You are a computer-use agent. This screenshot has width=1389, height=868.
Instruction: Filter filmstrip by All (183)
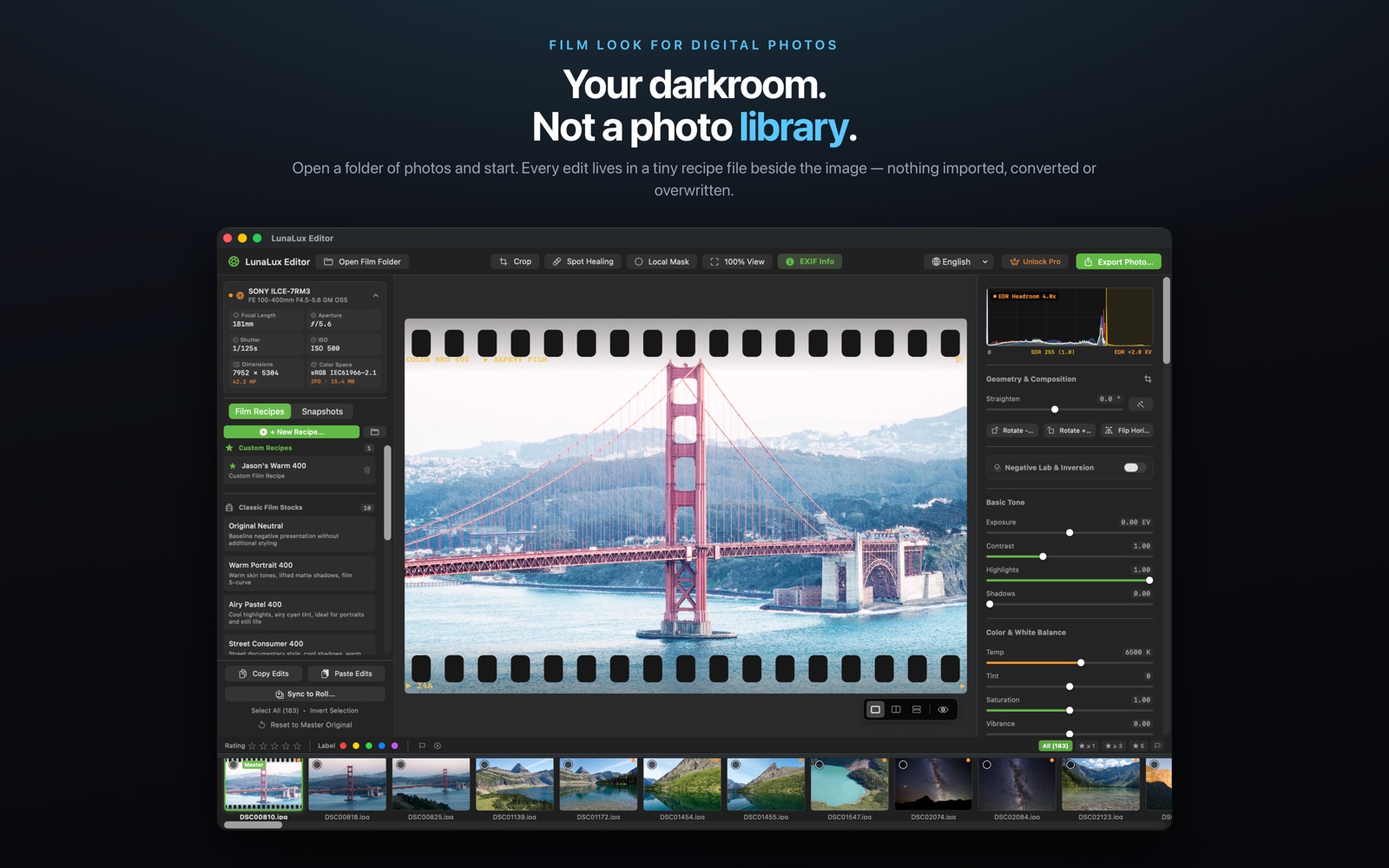click(1055, 746)
